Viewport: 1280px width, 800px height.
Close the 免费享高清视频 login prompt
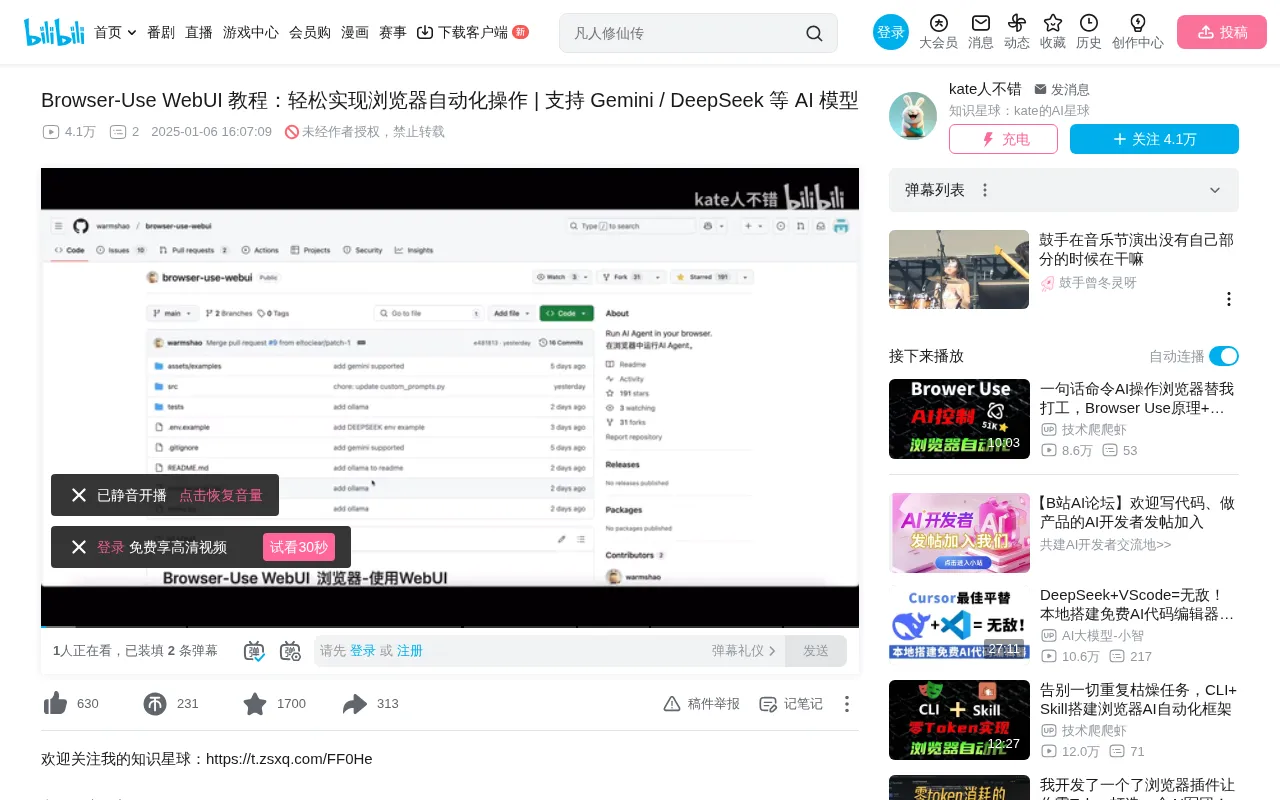coord(79,547)
